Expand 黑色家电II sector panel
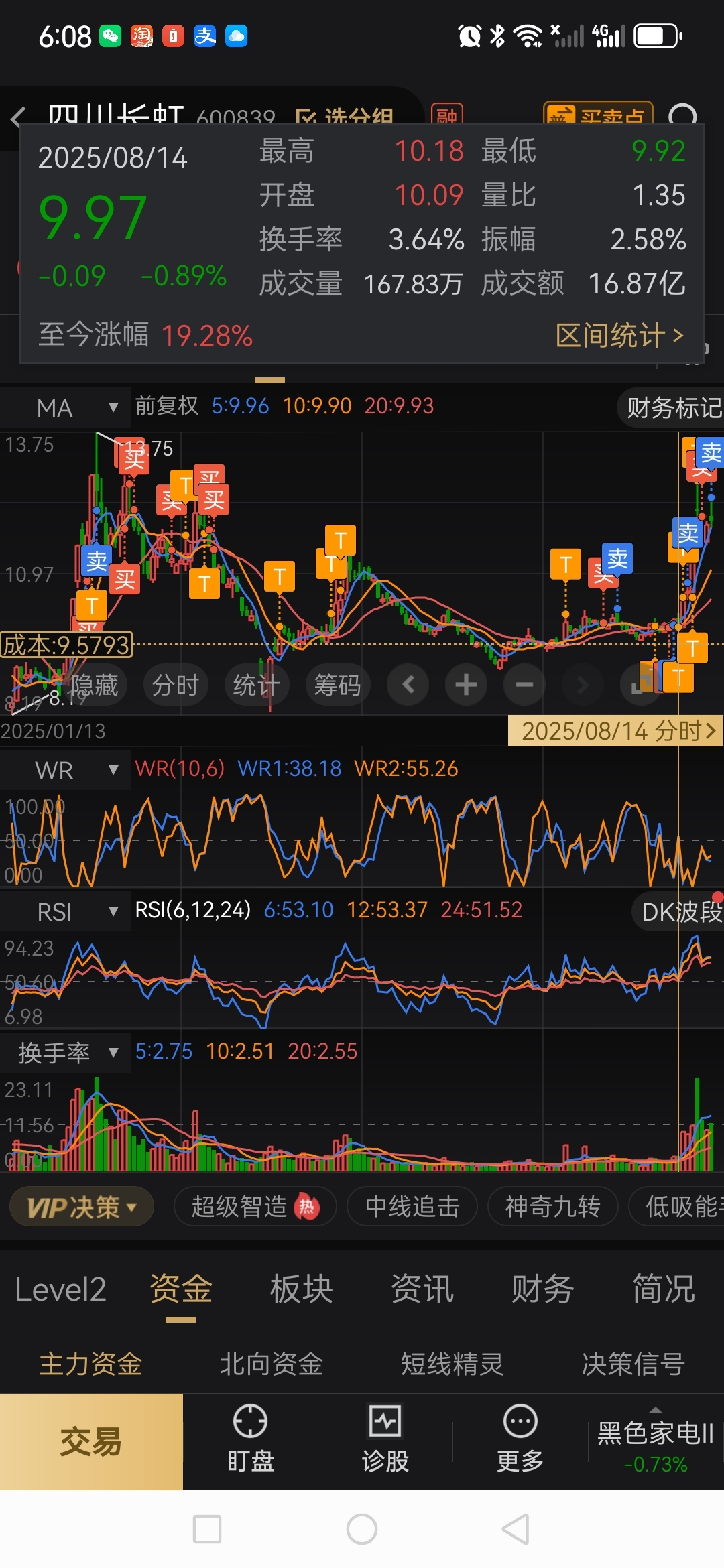Screen dimensions: 724x1568 coord(656,1442)
